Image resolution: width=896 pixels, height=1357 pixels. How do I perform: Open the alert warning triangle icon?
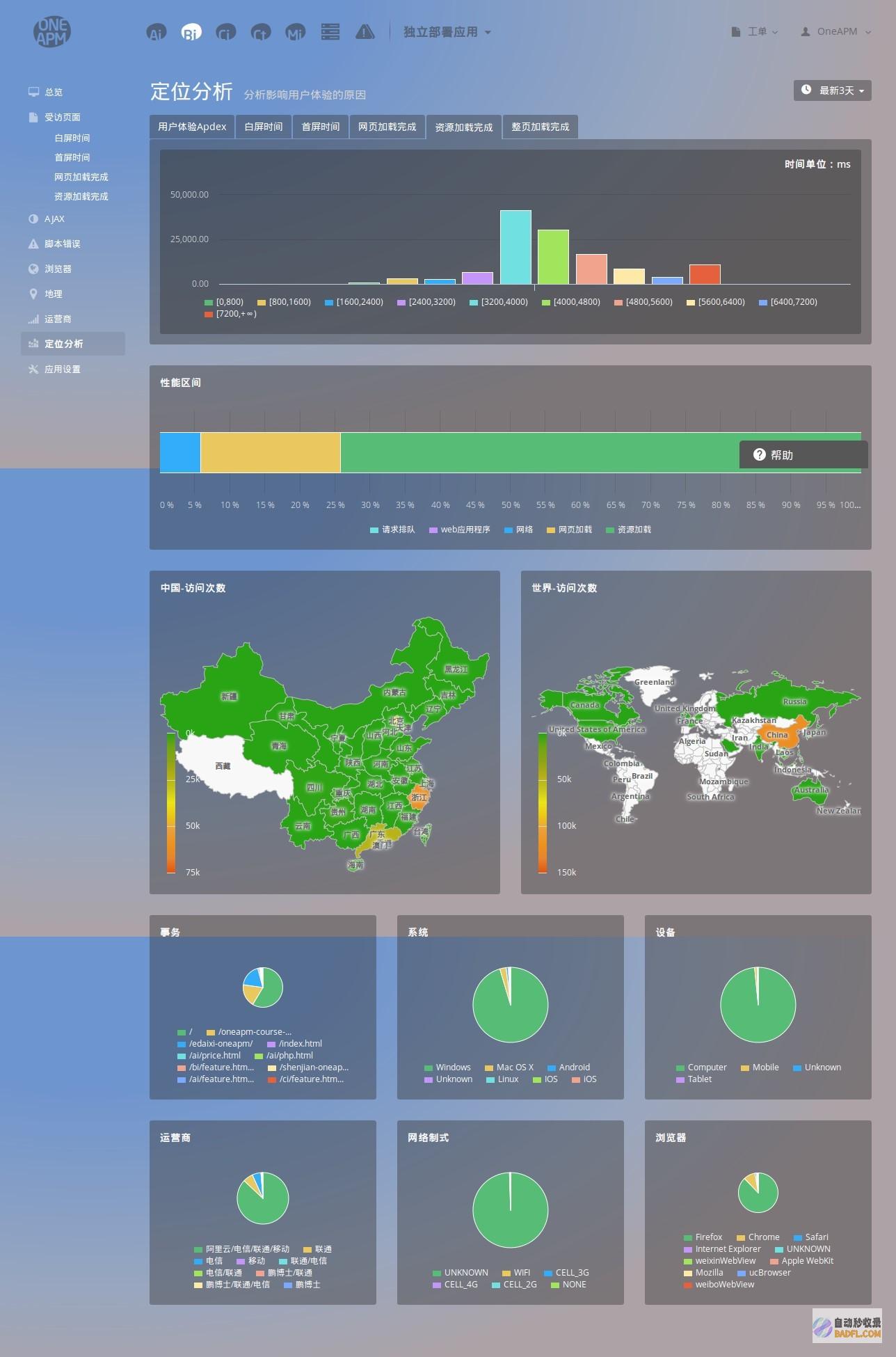(x=365, y=32)
